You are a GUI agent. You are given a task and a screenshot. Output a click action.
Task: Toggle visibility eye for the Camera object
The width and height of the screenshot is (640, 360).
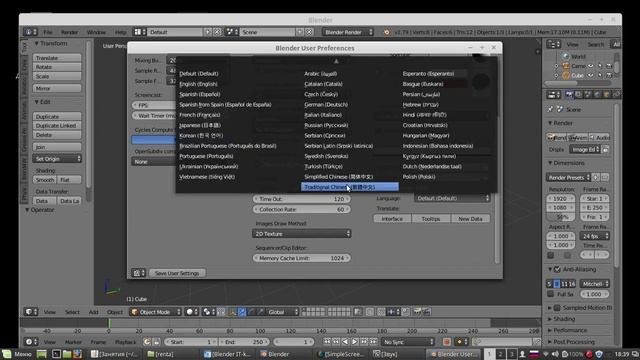591,66
